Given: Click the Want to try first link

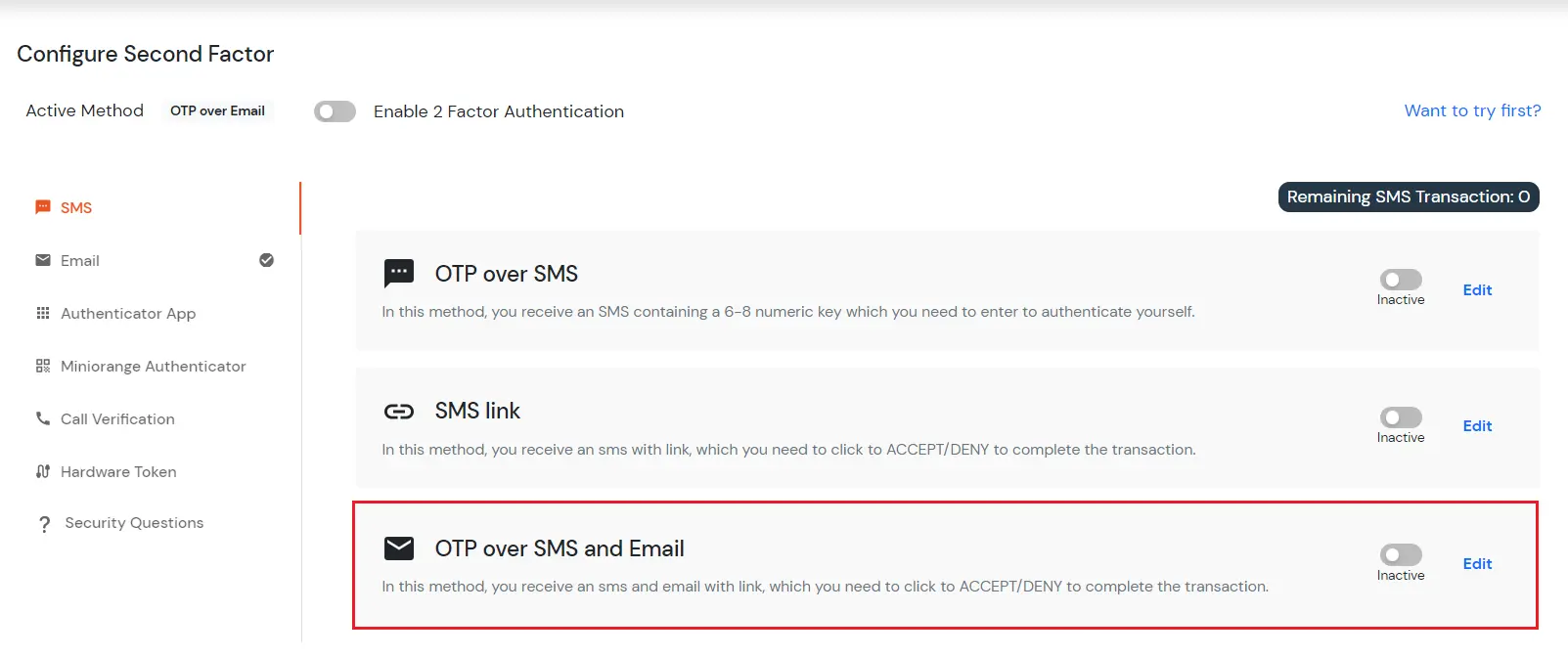Looking at the screenshot, I should coord(1472,110).
